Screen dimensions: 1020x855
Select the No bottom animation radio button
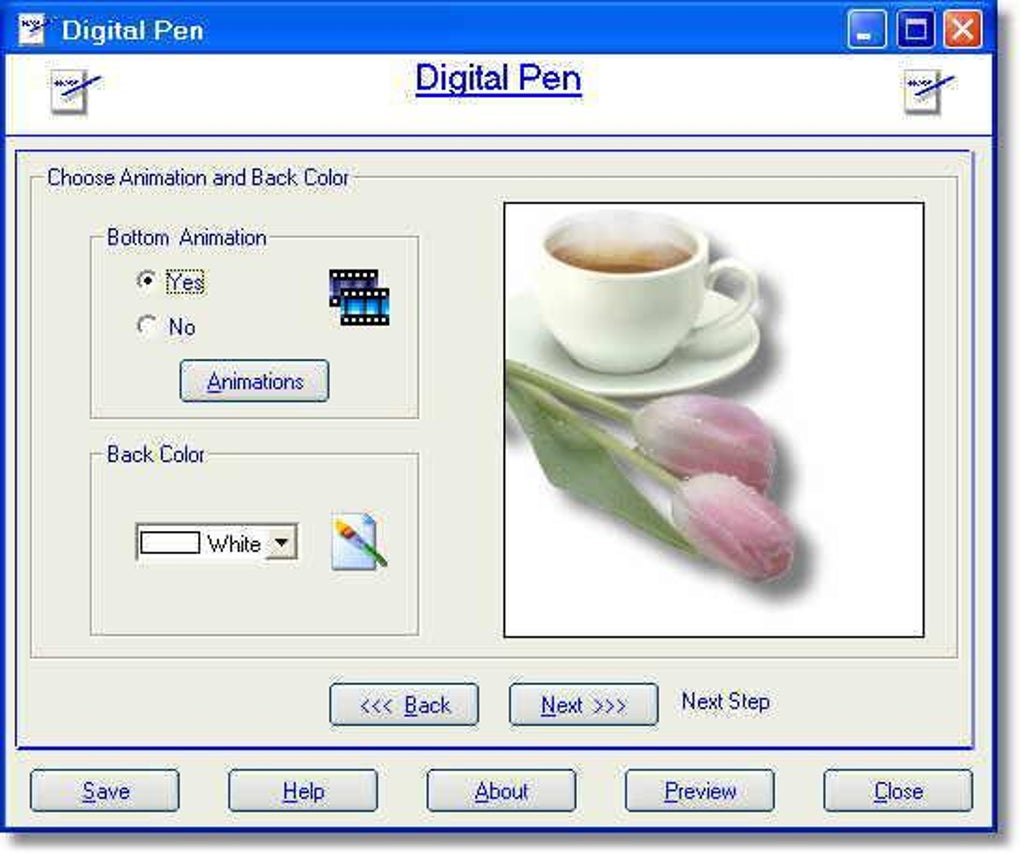[x=148, y=326]
